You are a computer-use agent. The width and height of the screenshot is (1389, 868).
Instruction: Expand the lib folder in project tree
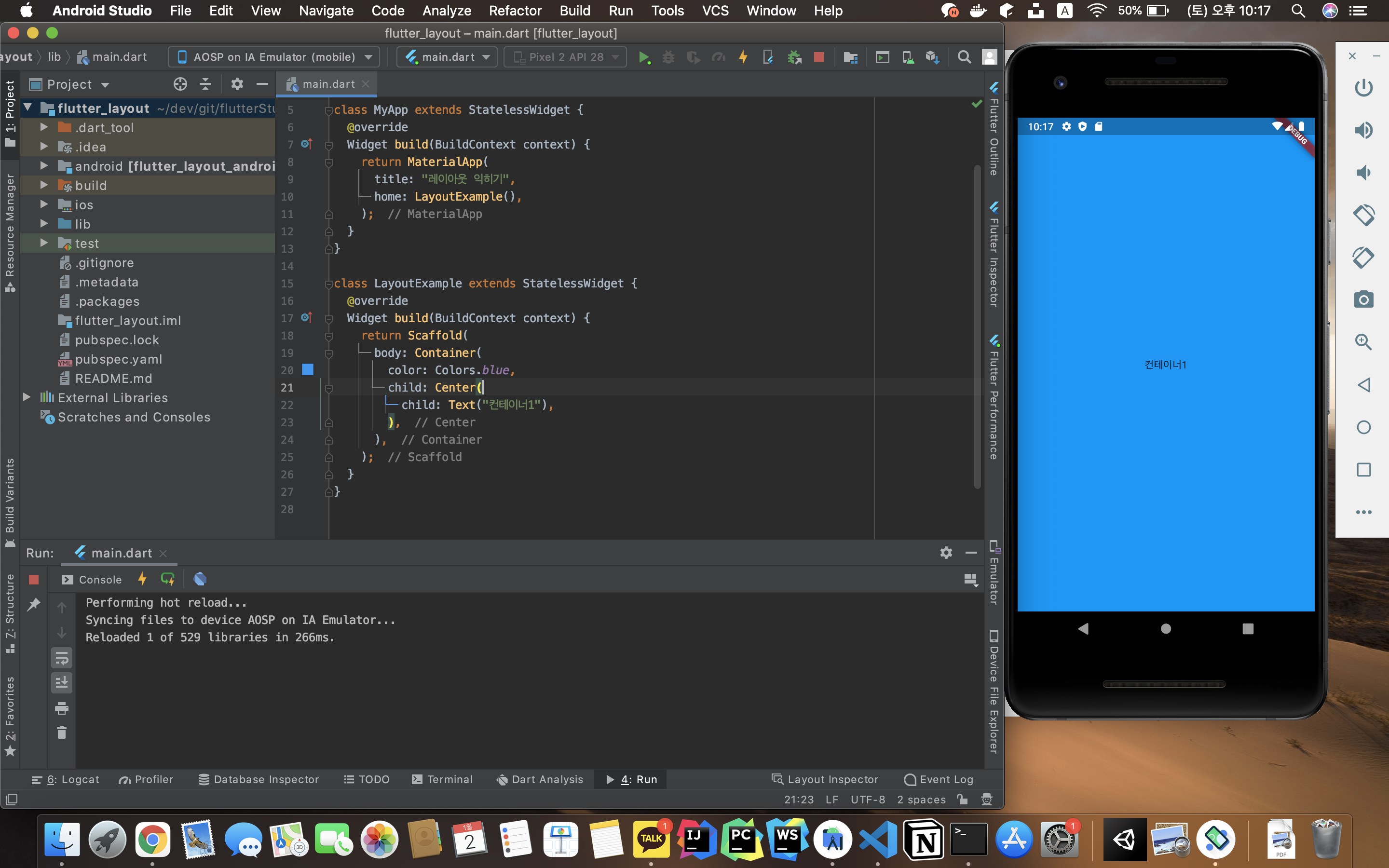tap(44, 224)
